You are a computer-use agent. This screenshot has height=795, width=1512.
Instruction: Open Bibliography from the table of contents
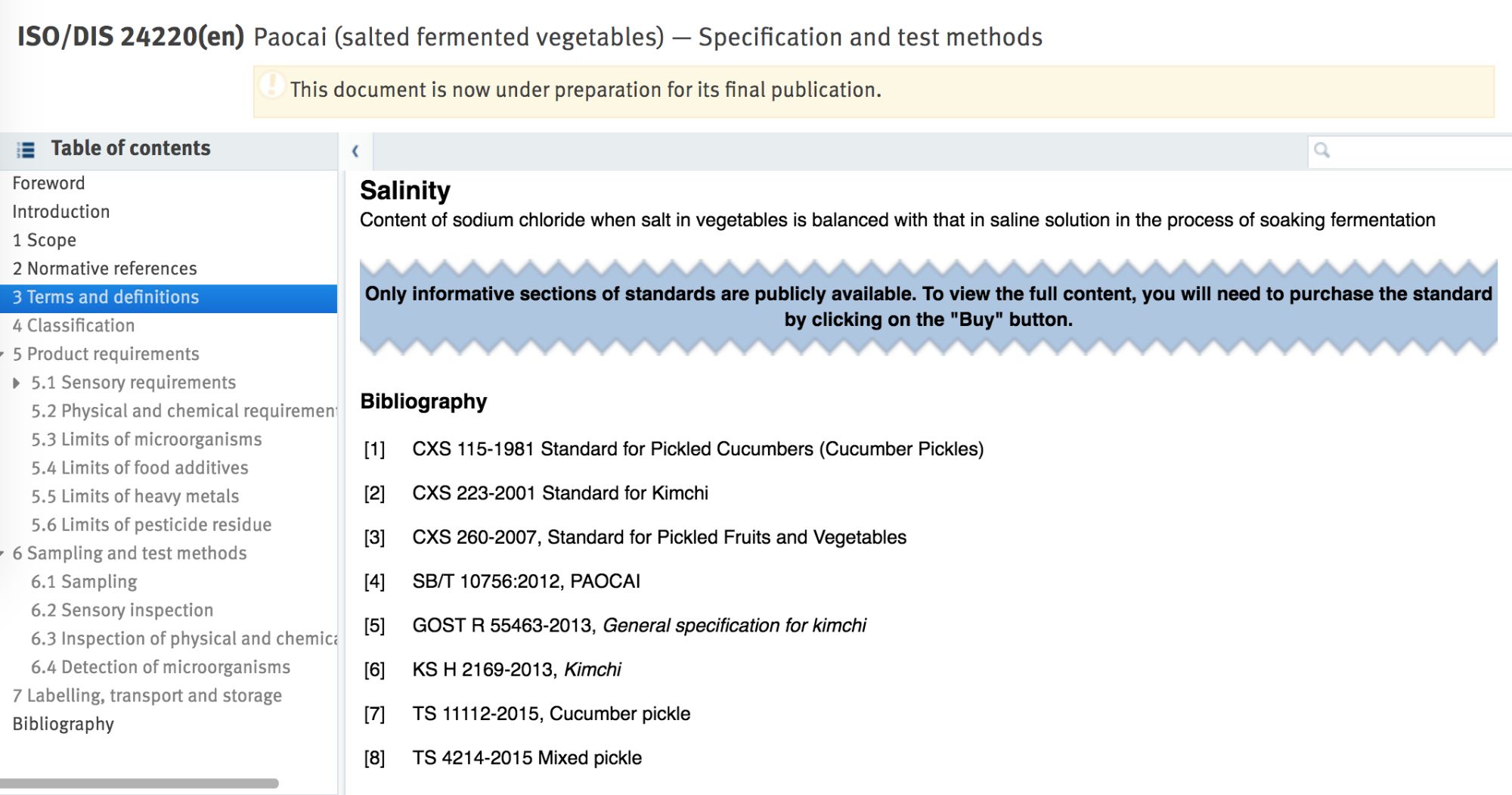point(63,724)
